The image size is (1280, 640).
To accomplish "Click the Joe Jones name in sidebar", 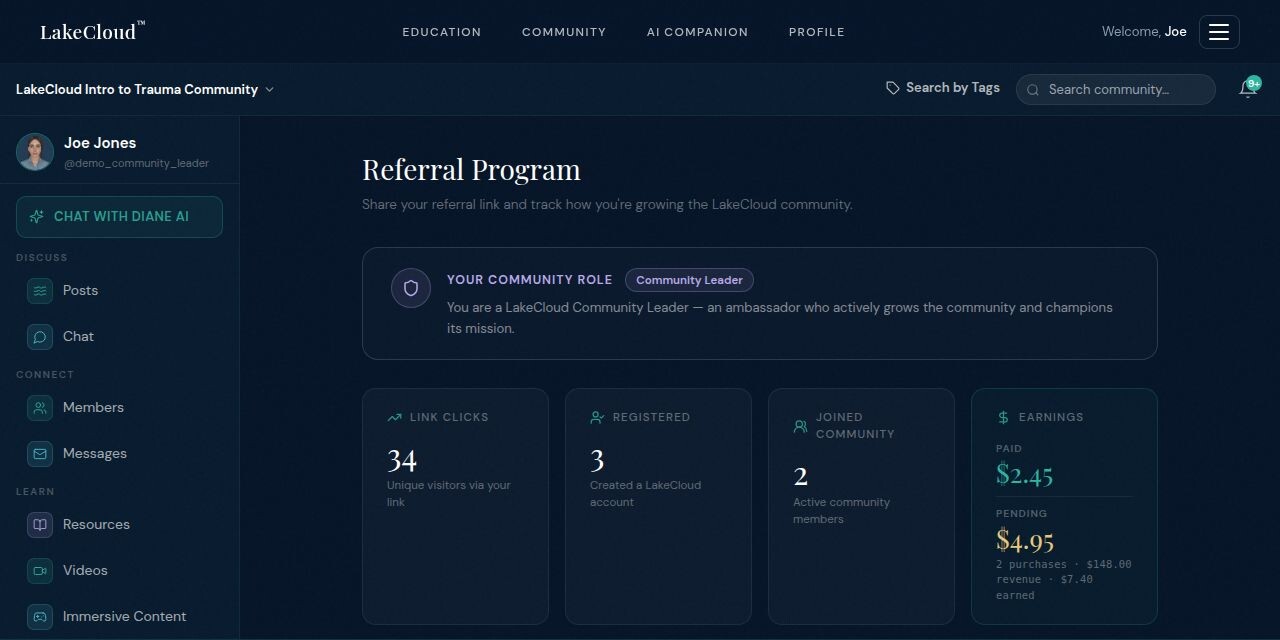I will (x=100, y=143).
